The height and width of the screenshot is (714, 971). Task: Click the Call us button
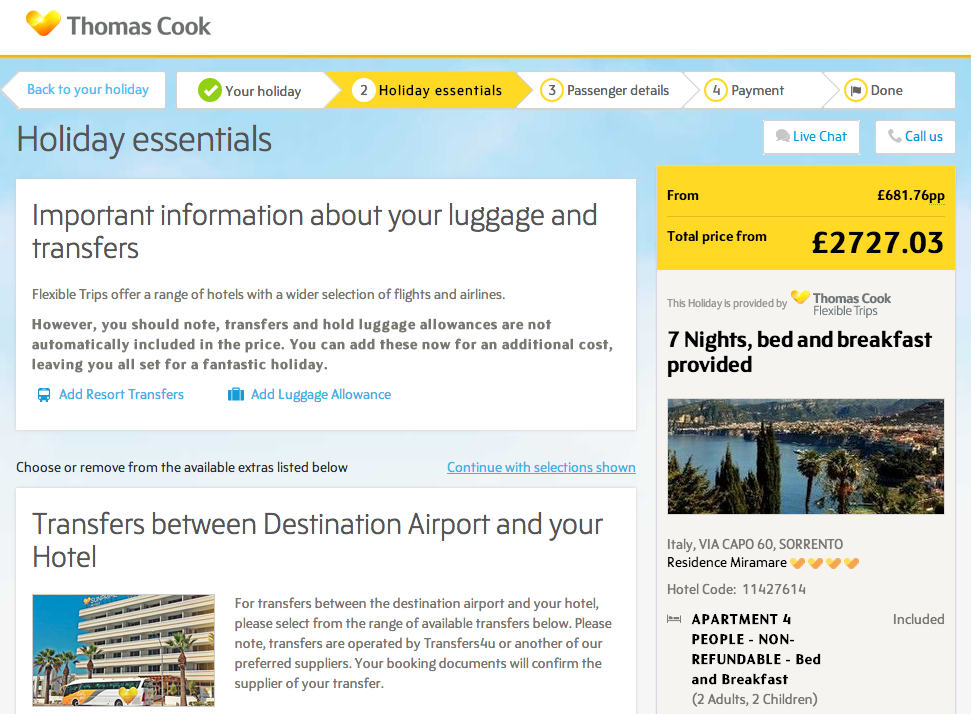click(915, 136)
